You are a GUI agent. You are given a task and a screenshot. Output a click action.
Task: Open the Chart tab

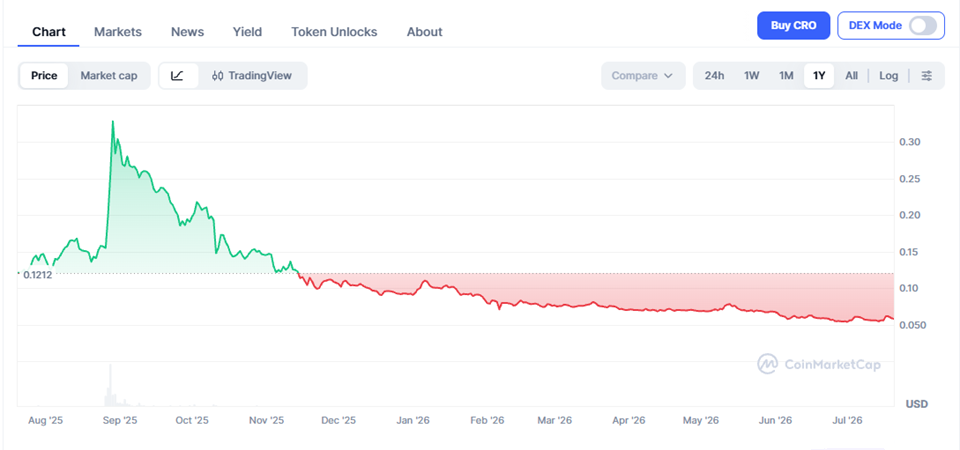coord(48,32)
